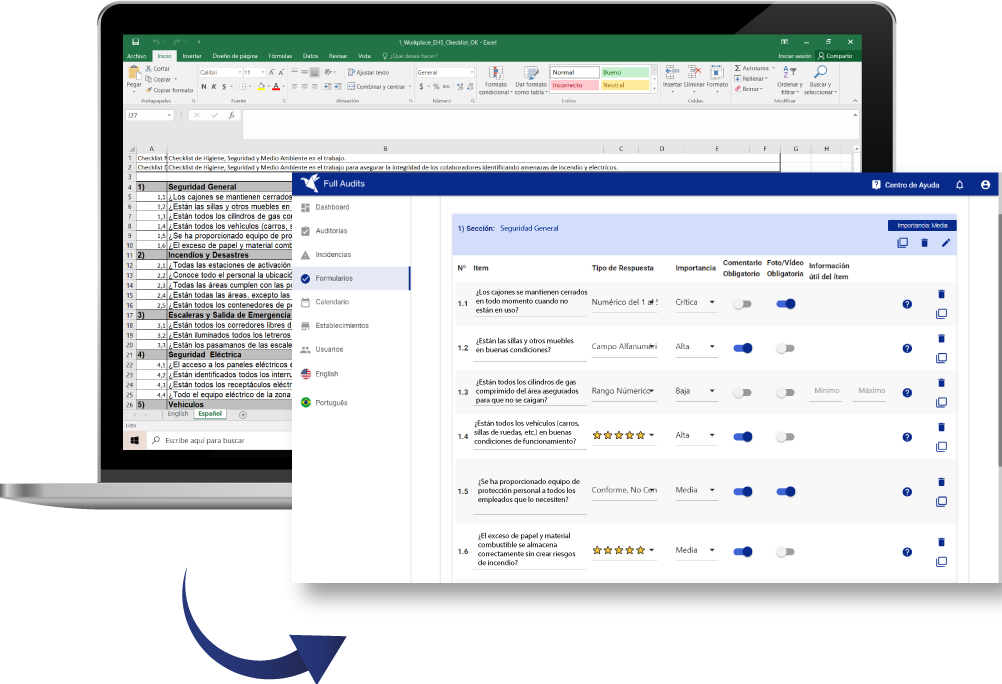This screenshot has height=684, width=1002.
Task: Open the Campo Alfanumérico response type dropdown
Action: coord(624,346)
